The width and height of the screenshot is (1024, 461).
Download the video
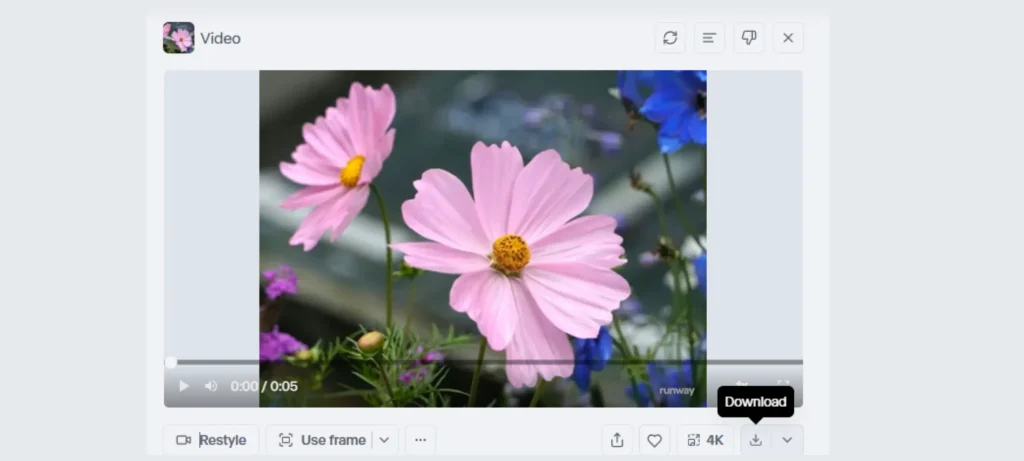click(x=756, y=440)
